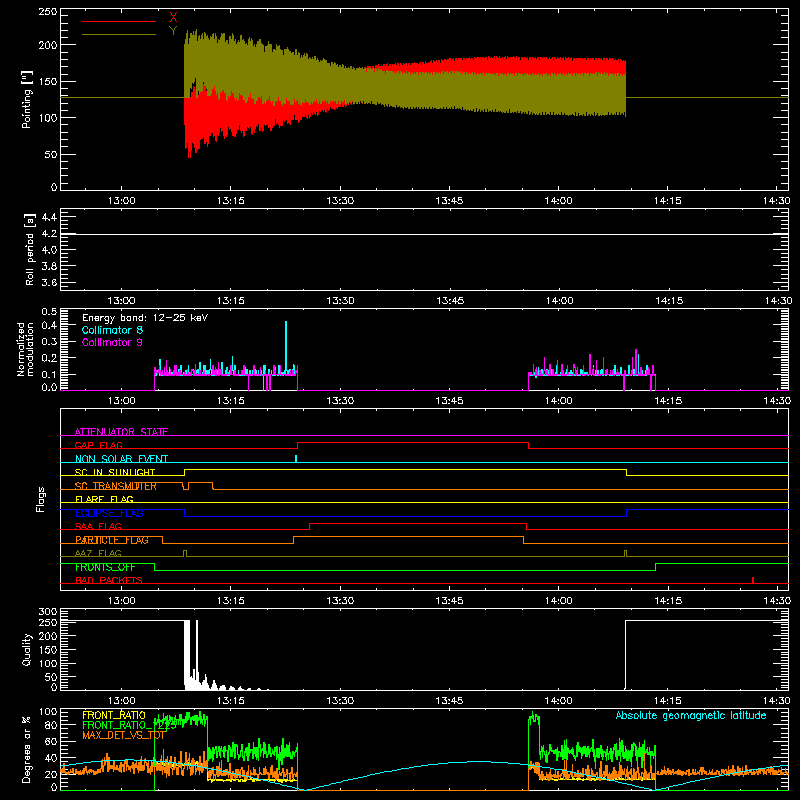The image size is (800, 800).
Task: Click the 300 value on Quality axis
Action: pyautogui.click(x=48, y=612)
